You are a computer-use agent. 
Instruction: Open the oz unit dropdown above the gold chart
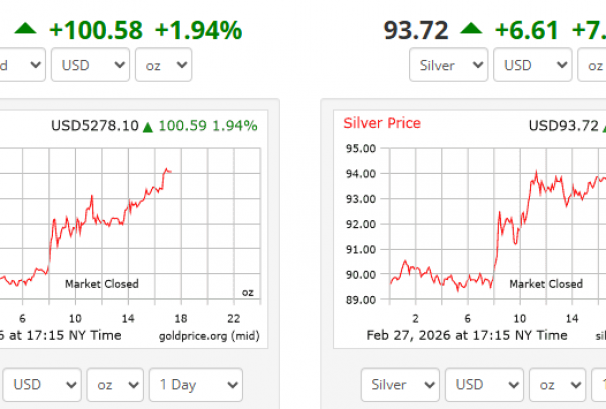[163, 66]
